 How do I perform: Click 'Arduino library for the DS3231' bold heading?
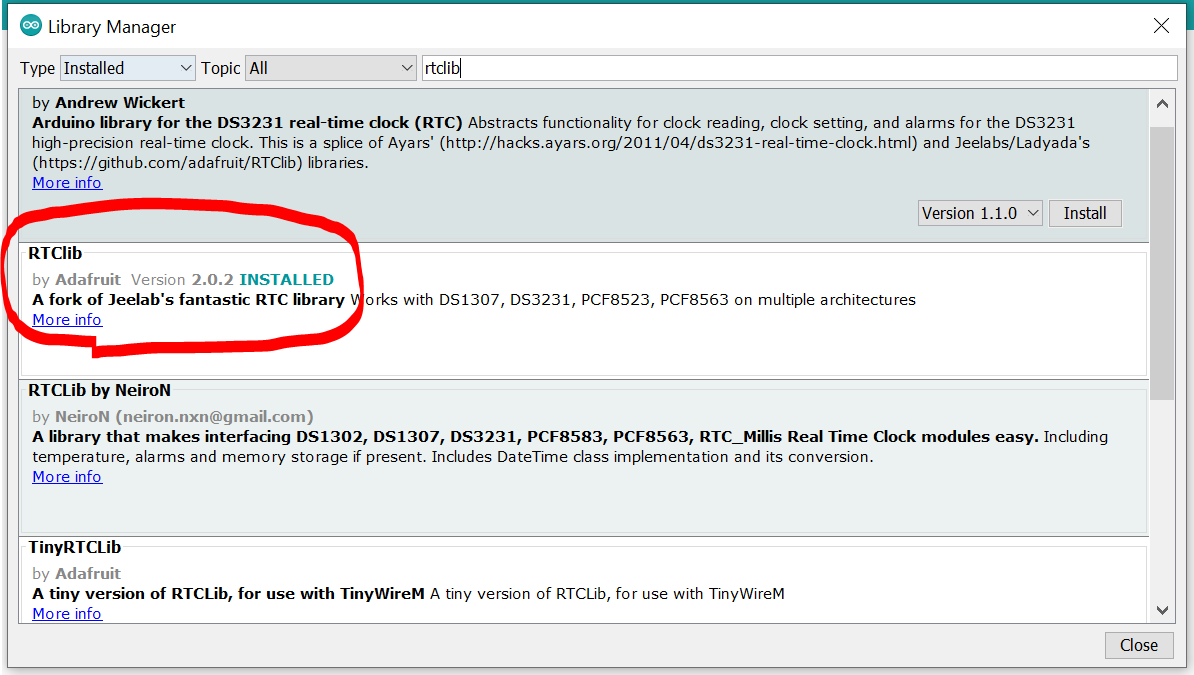coord(247,123)
